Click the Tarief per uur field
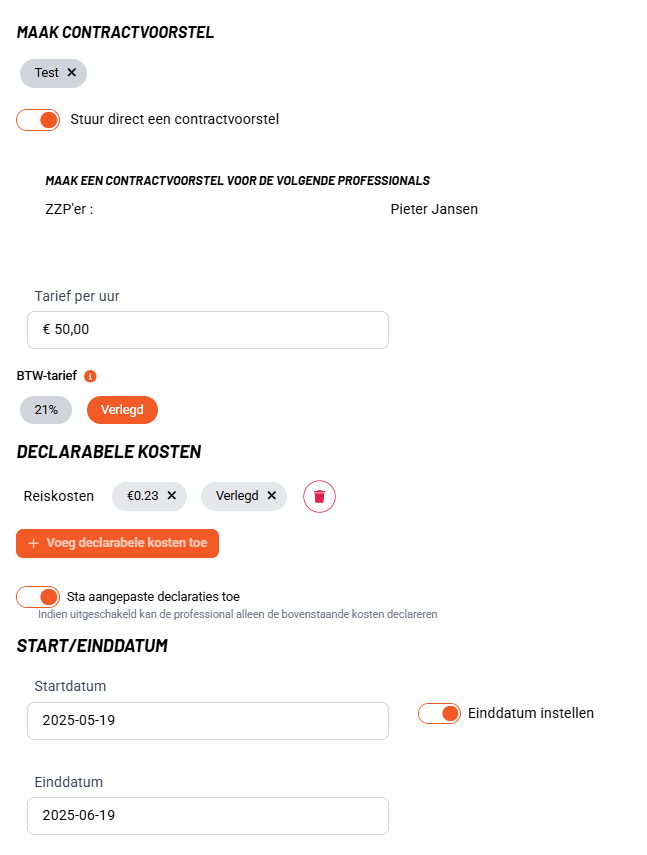Screen dimensions: 647x855 click(208, 330)
